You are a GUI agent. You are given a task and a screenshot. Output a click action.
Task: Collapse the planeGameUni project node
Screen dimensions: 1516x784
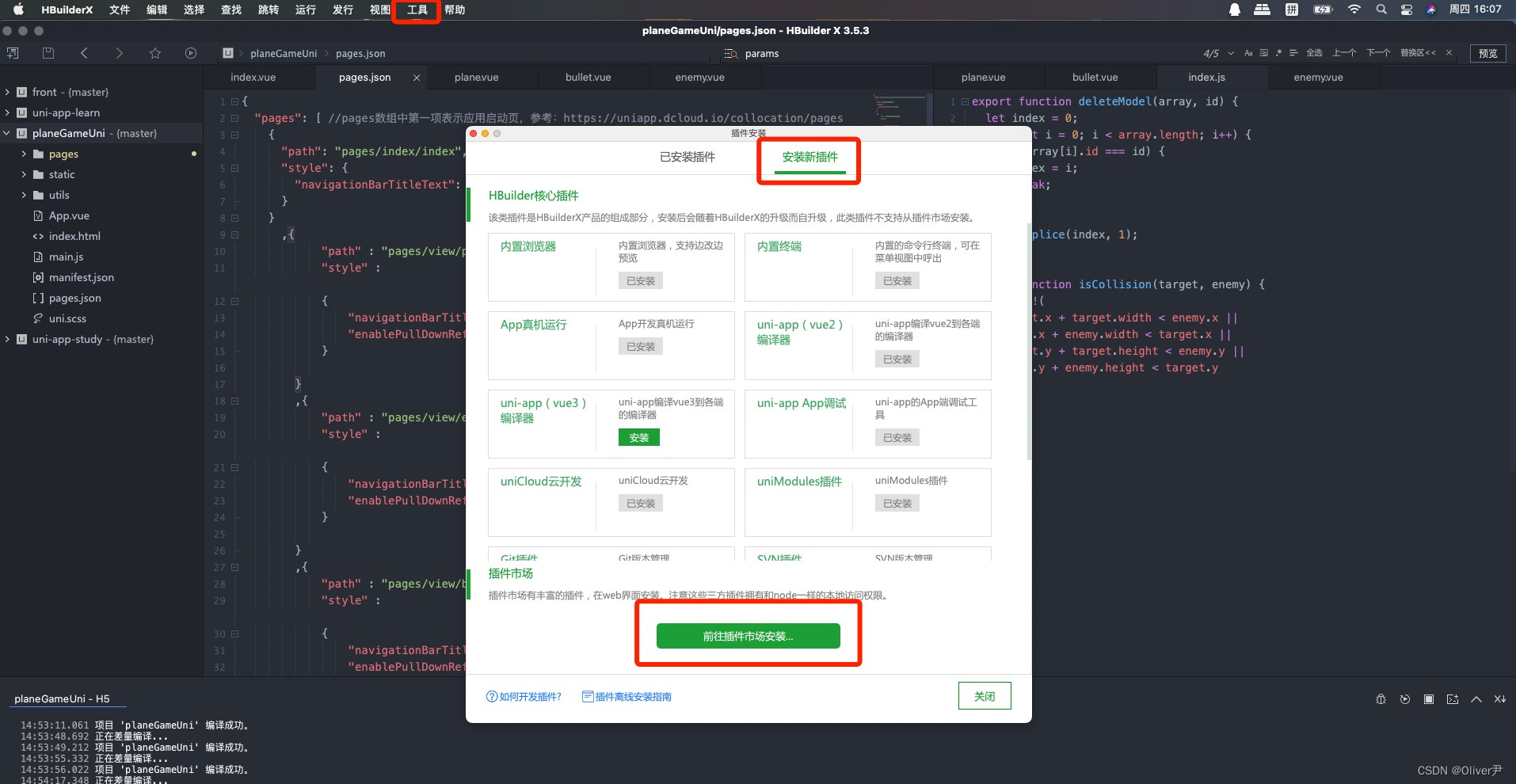click(x=7, y=133)
